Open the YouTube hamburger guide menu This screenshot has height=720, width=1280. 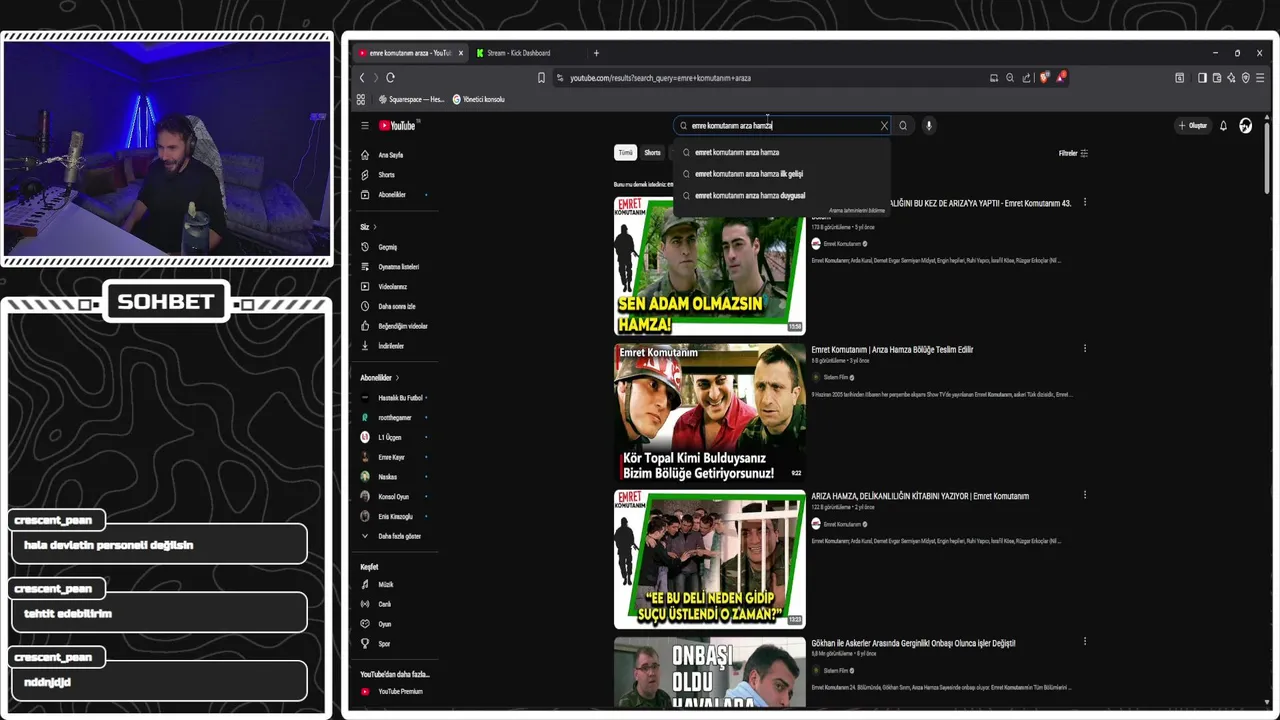[365, 126]
